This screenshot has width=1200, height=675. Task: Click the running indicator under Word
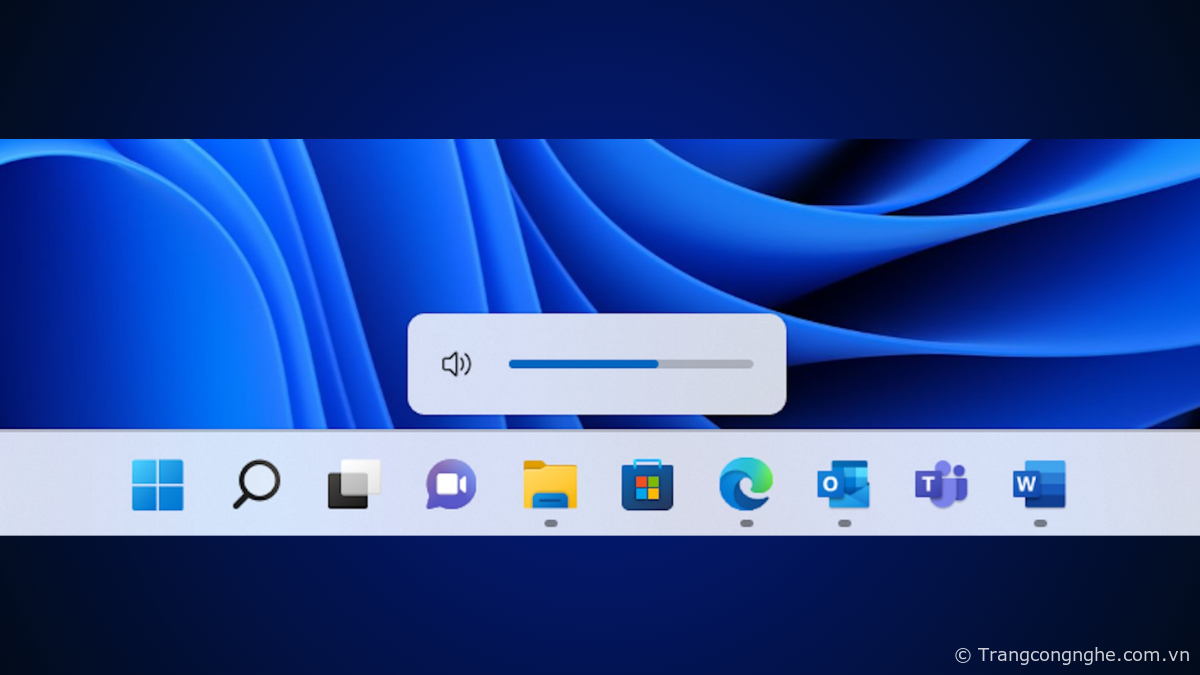click(x=1040, y=523)
